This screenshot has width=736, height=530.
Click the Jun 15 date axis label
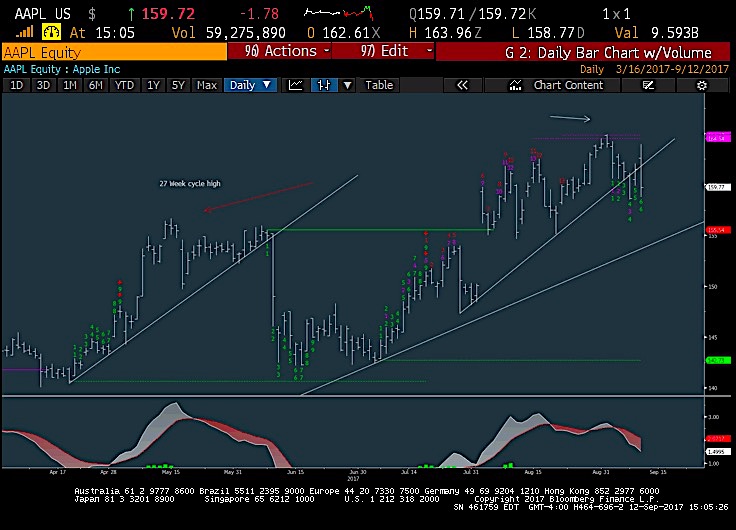295,472
